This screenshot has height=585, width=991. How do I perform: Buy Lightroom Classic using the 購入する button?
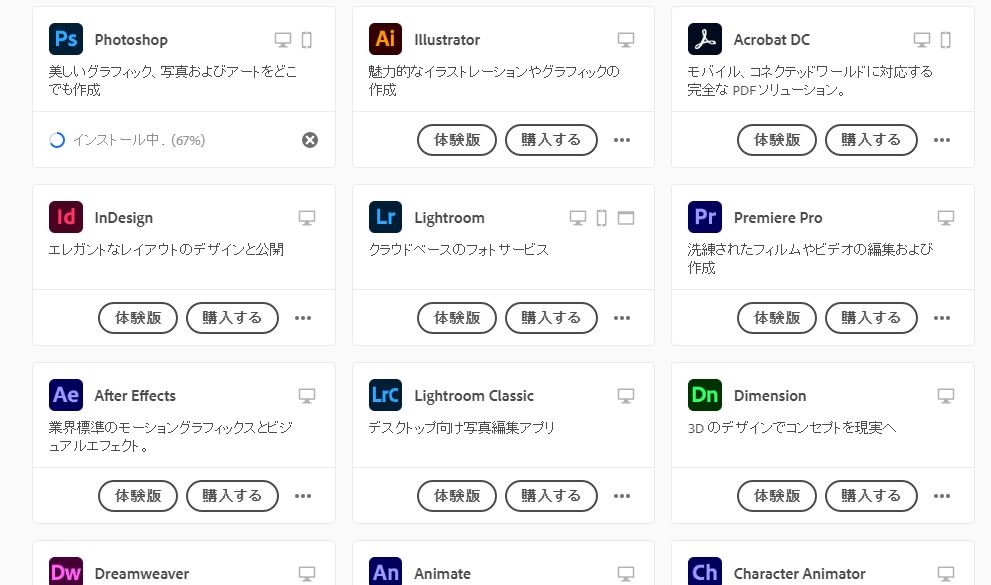coord(551,496)
